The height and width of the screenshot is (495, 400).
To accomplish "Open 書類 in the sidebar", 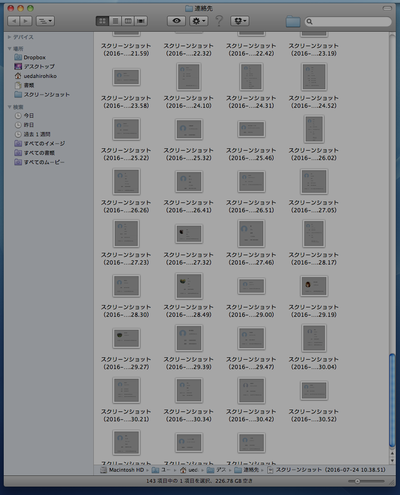I will 24,85.
